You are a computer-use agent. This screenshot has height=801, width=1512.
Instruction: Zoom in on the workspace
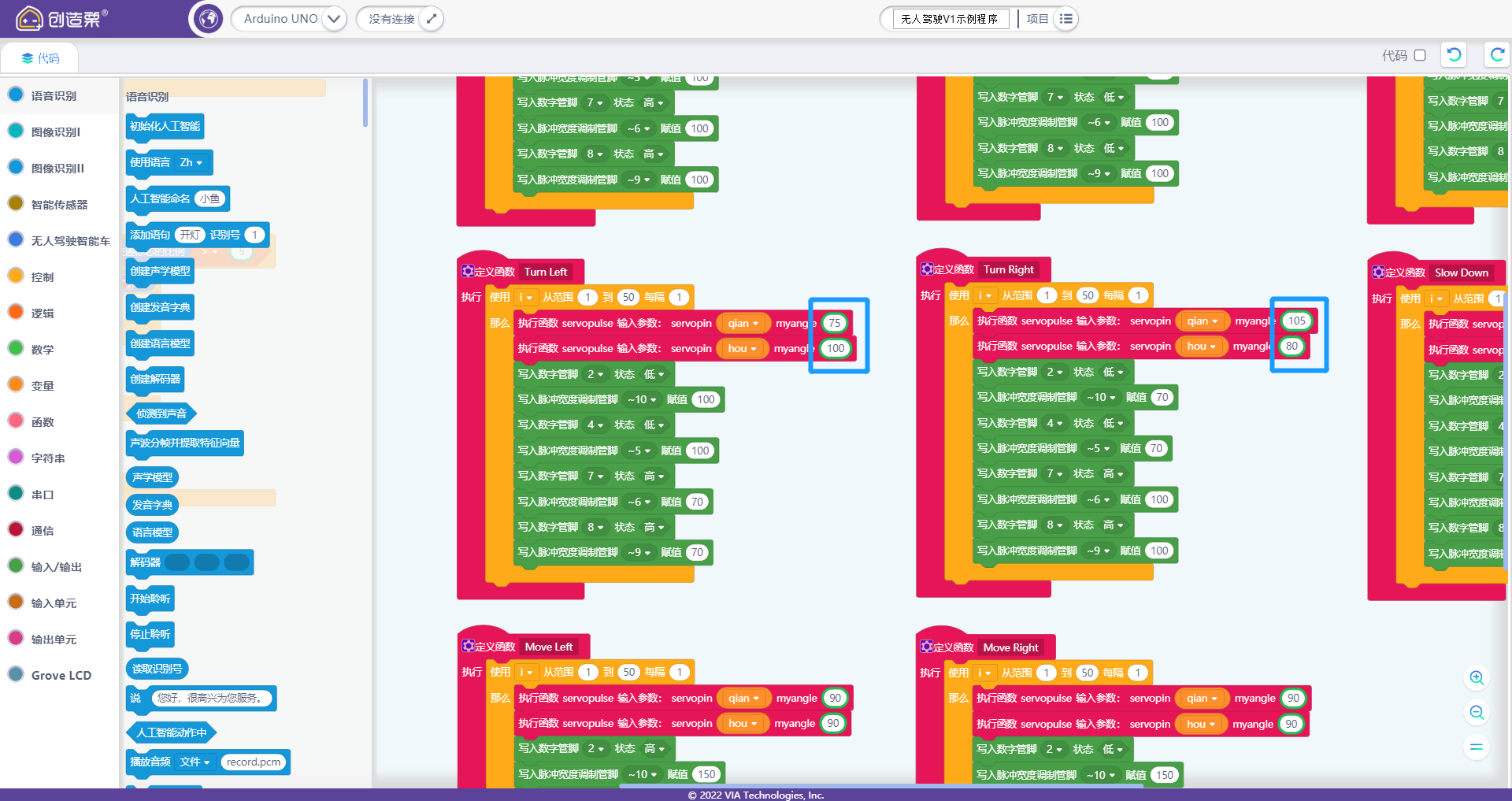[1477, 678]
